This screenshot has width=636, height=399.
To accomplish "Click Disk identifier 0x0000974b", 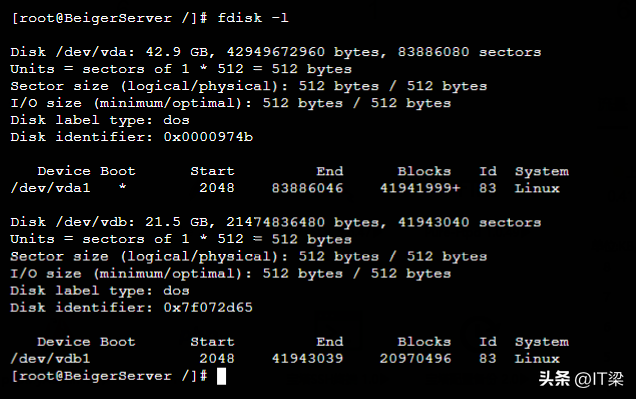I will coord(132,137).
